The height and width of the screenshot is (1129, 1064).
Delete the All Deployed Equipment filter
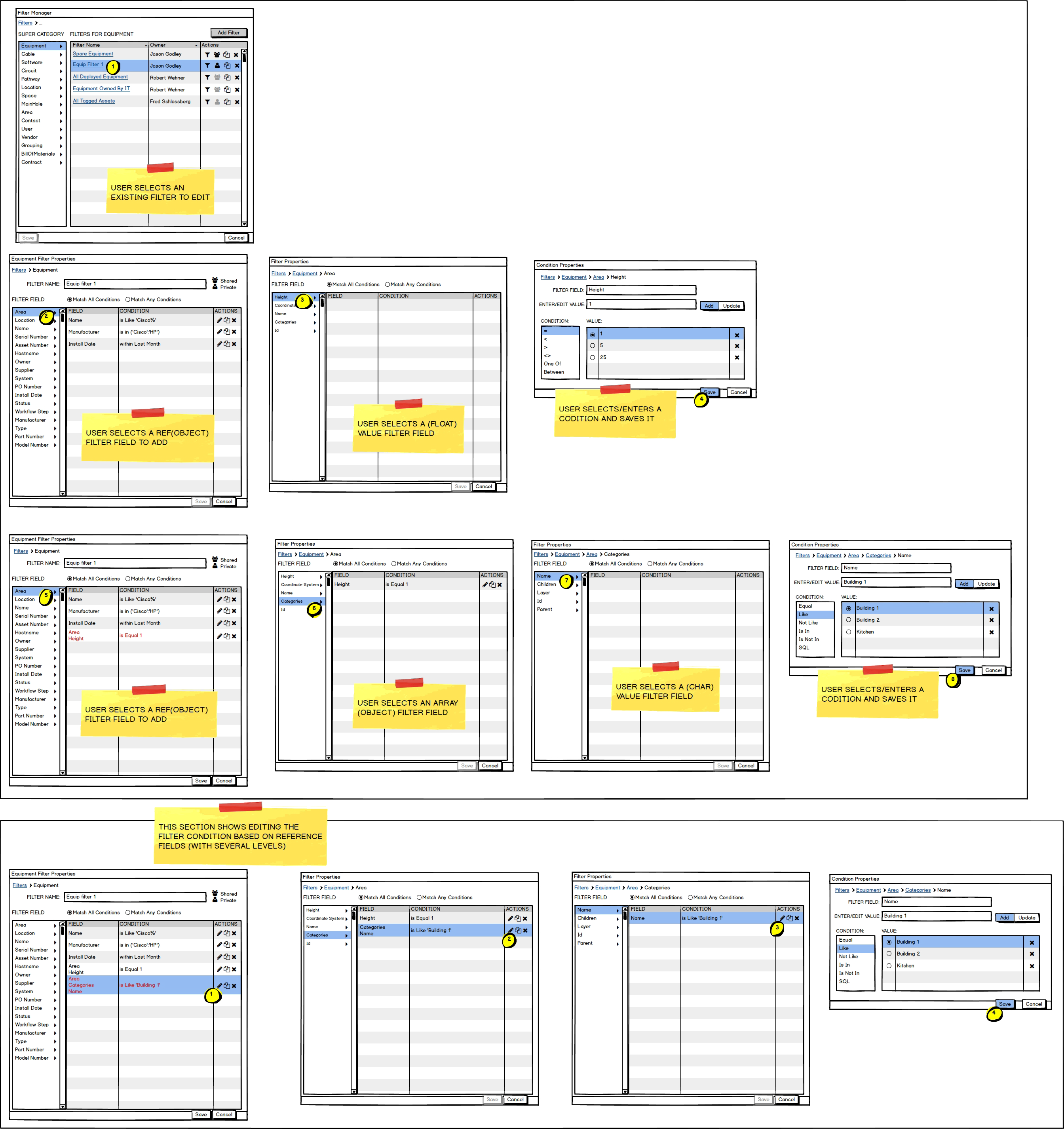click(237, 78)
